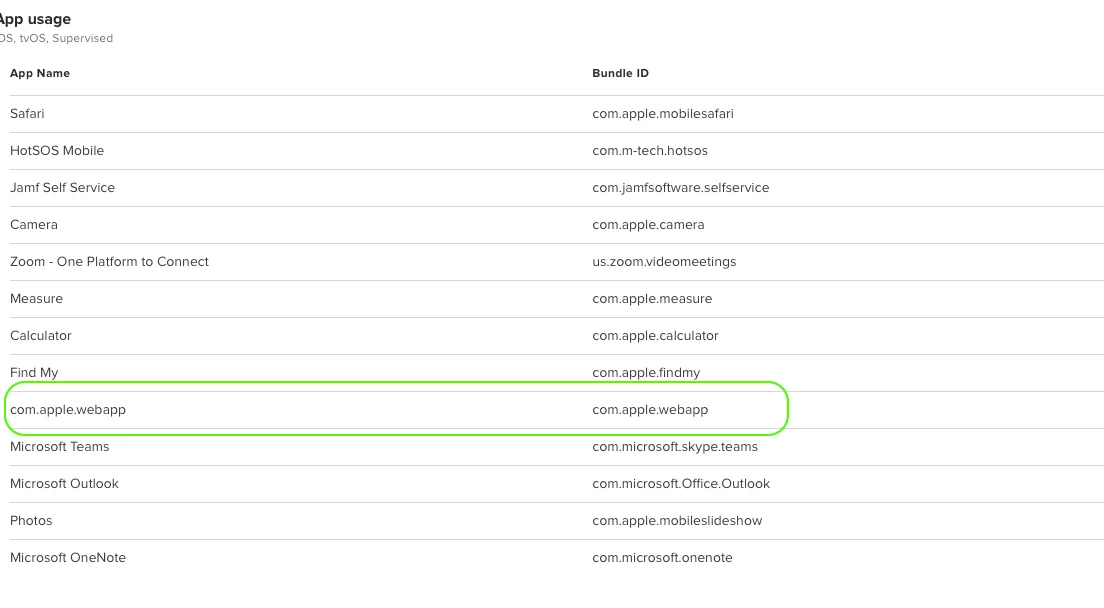Select Zoom - One Platform to Connect
1104x608 pixels.
[x=109, y=262]
